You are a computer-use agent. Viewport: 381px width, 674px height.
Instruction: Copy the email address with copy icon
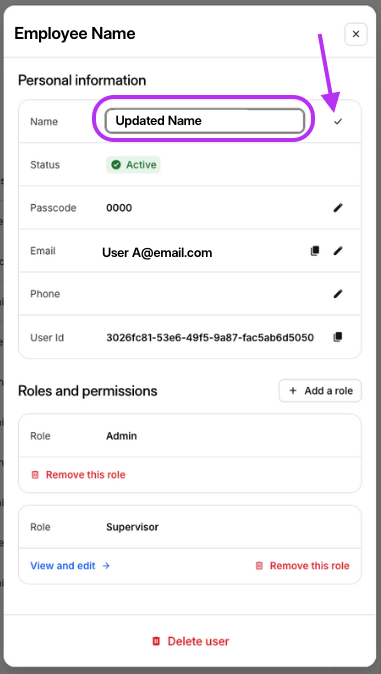click(315, 251)
